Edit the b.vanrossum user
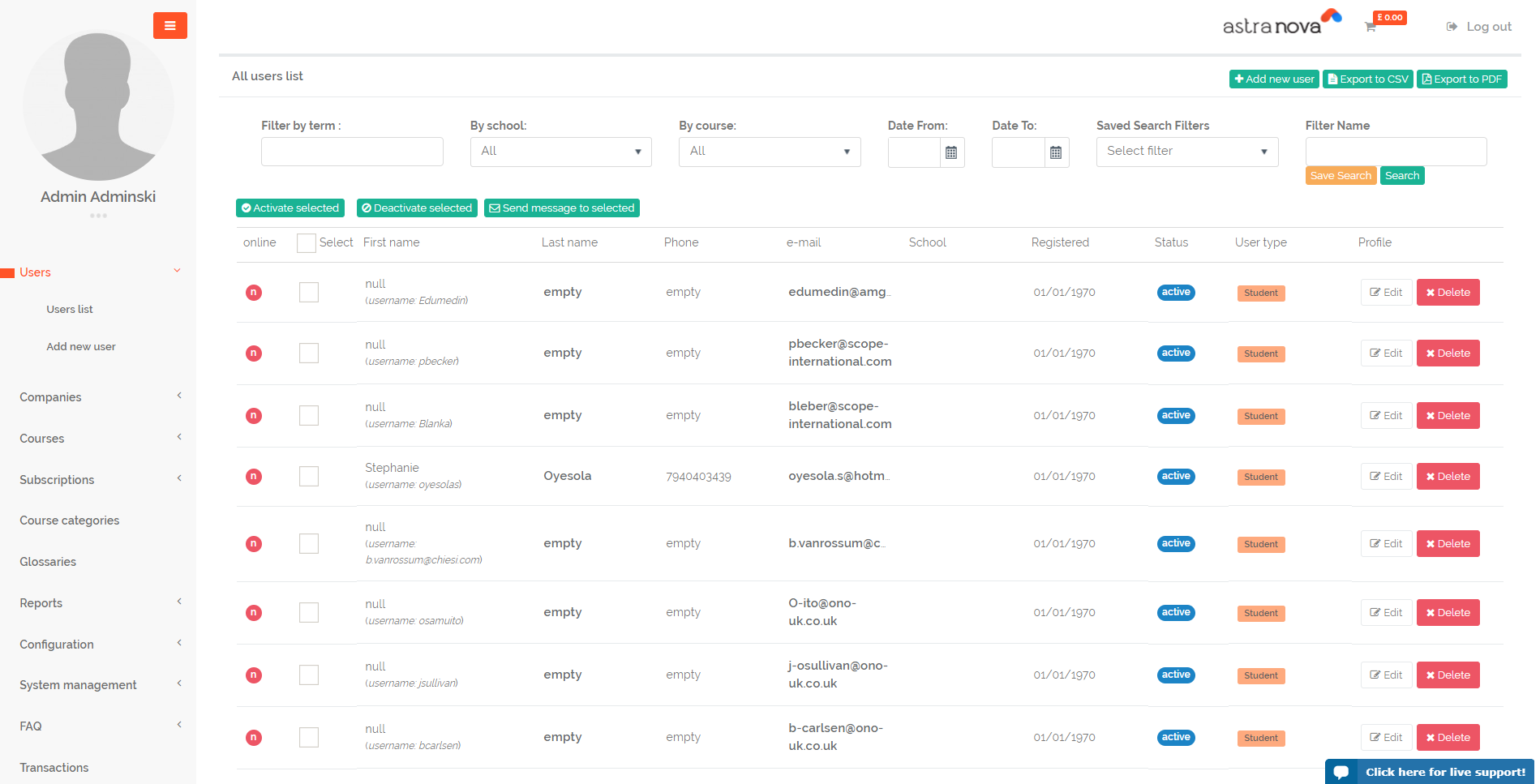The image size is (1540, 784). point(1387,544)
